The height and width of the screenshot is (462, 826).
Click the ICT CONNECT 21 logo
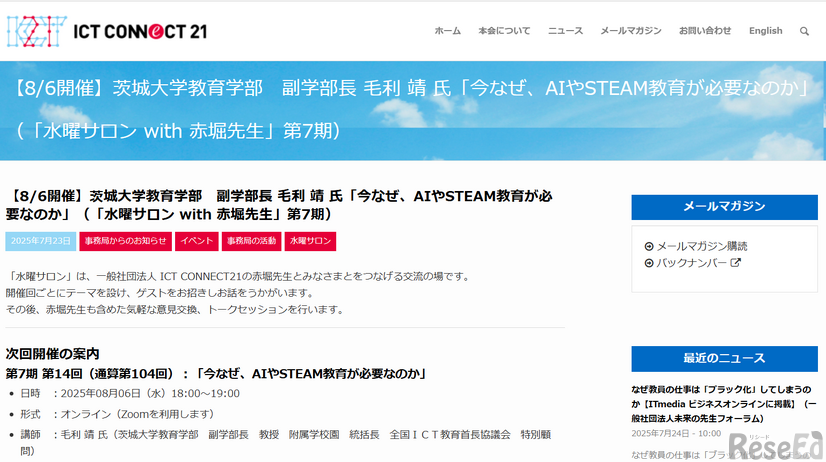point(107,32)
